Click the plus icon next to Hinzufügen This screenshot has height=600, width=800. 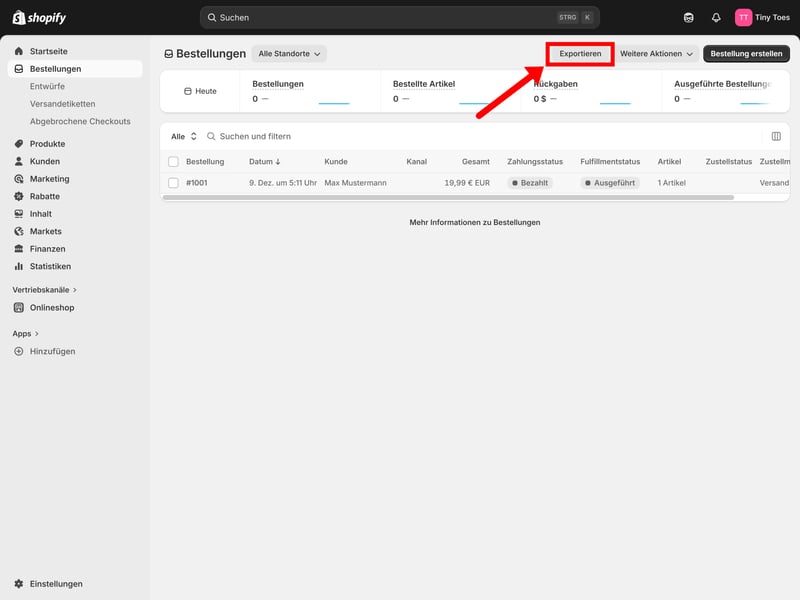[x=19, y=351]
